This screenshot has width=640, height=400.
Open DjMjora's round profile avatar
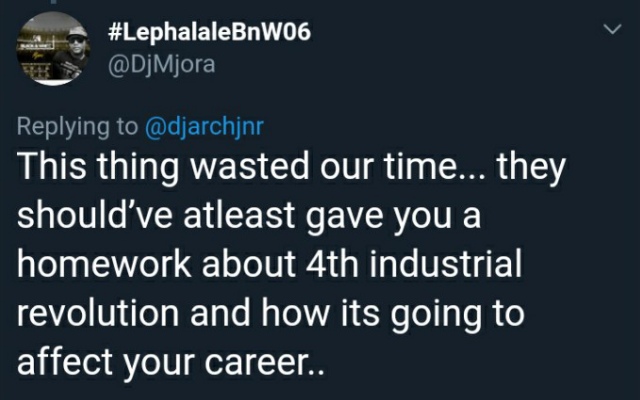53,49
